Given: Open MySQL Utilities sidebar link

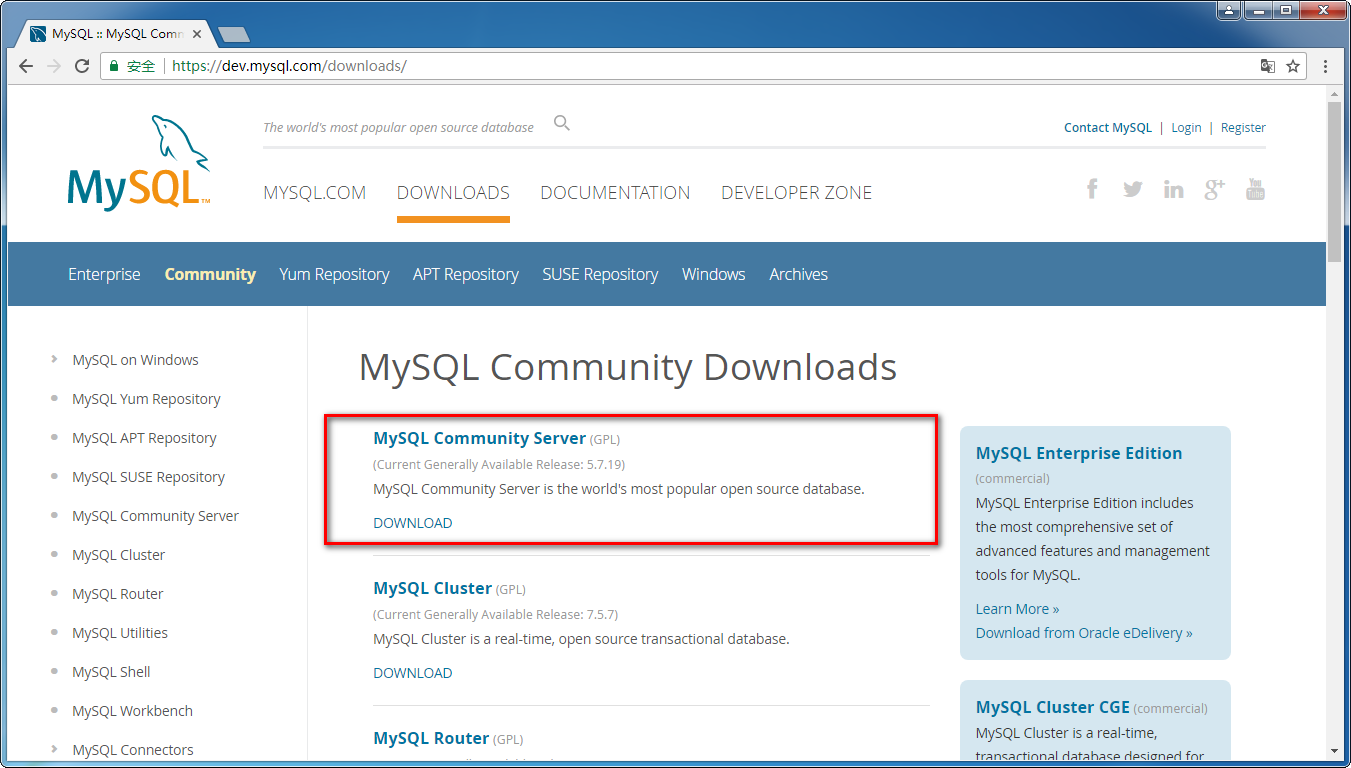Looking at the screenshot, I should click(120, 633).
